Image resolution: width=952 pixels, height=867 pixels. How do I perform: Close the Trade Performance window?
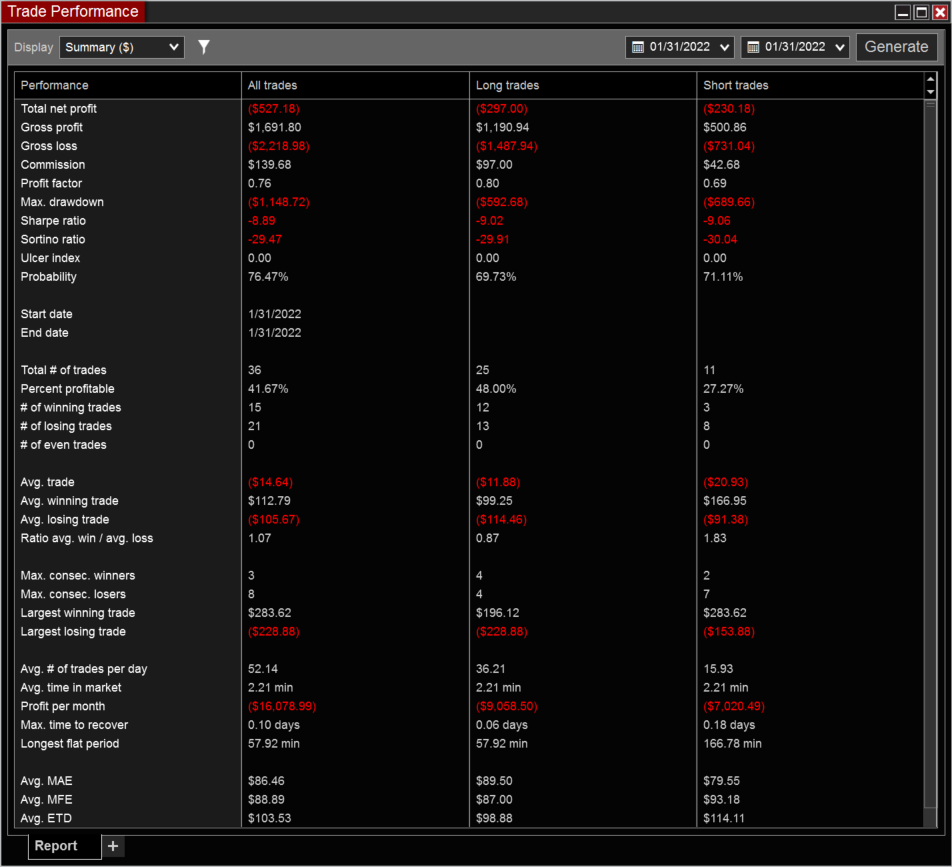click(940, 12)
